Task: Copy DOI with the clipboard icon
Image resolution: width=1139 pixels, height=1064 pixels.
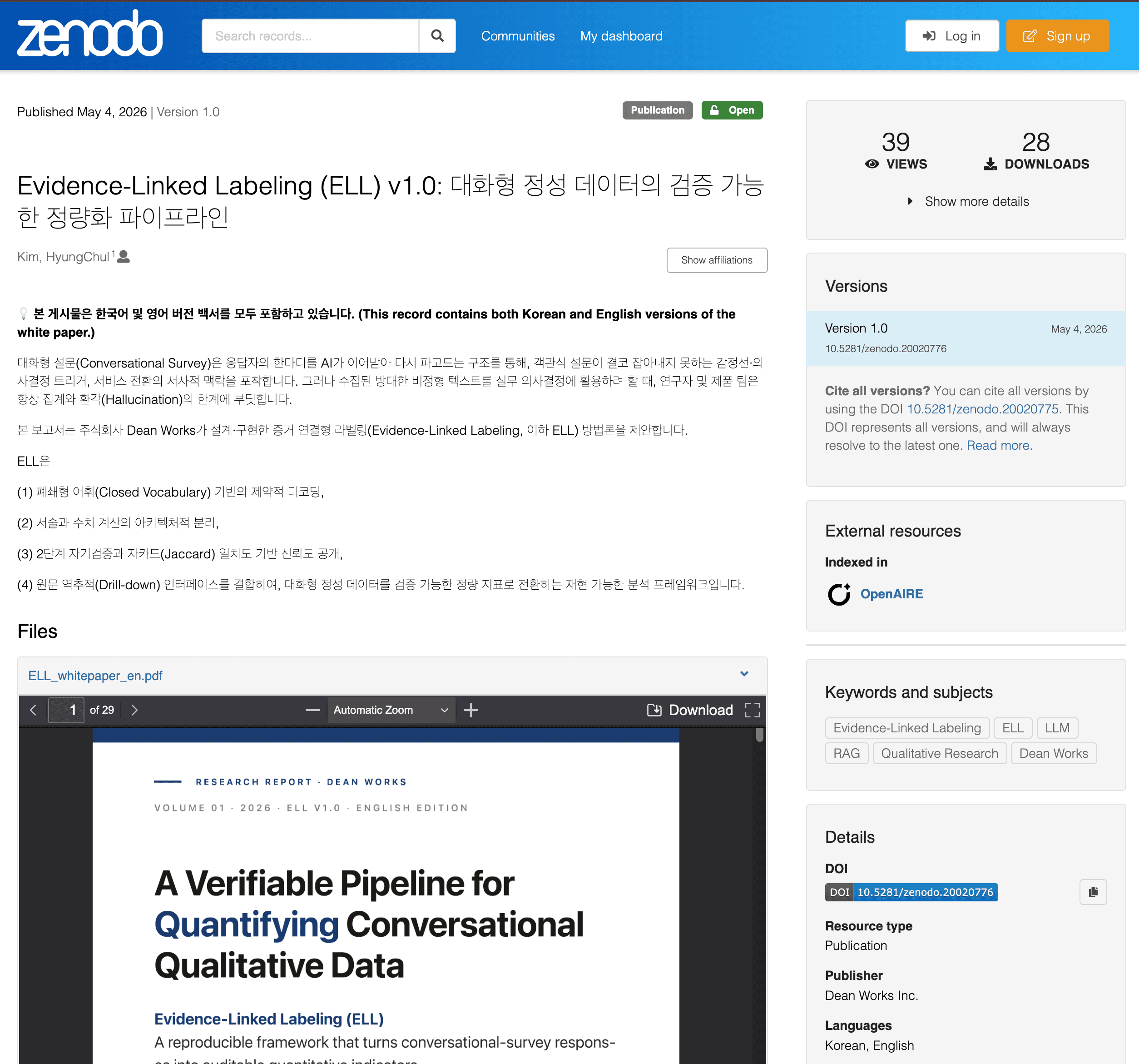Action: pyautogui.click(x=1093, y=892)
